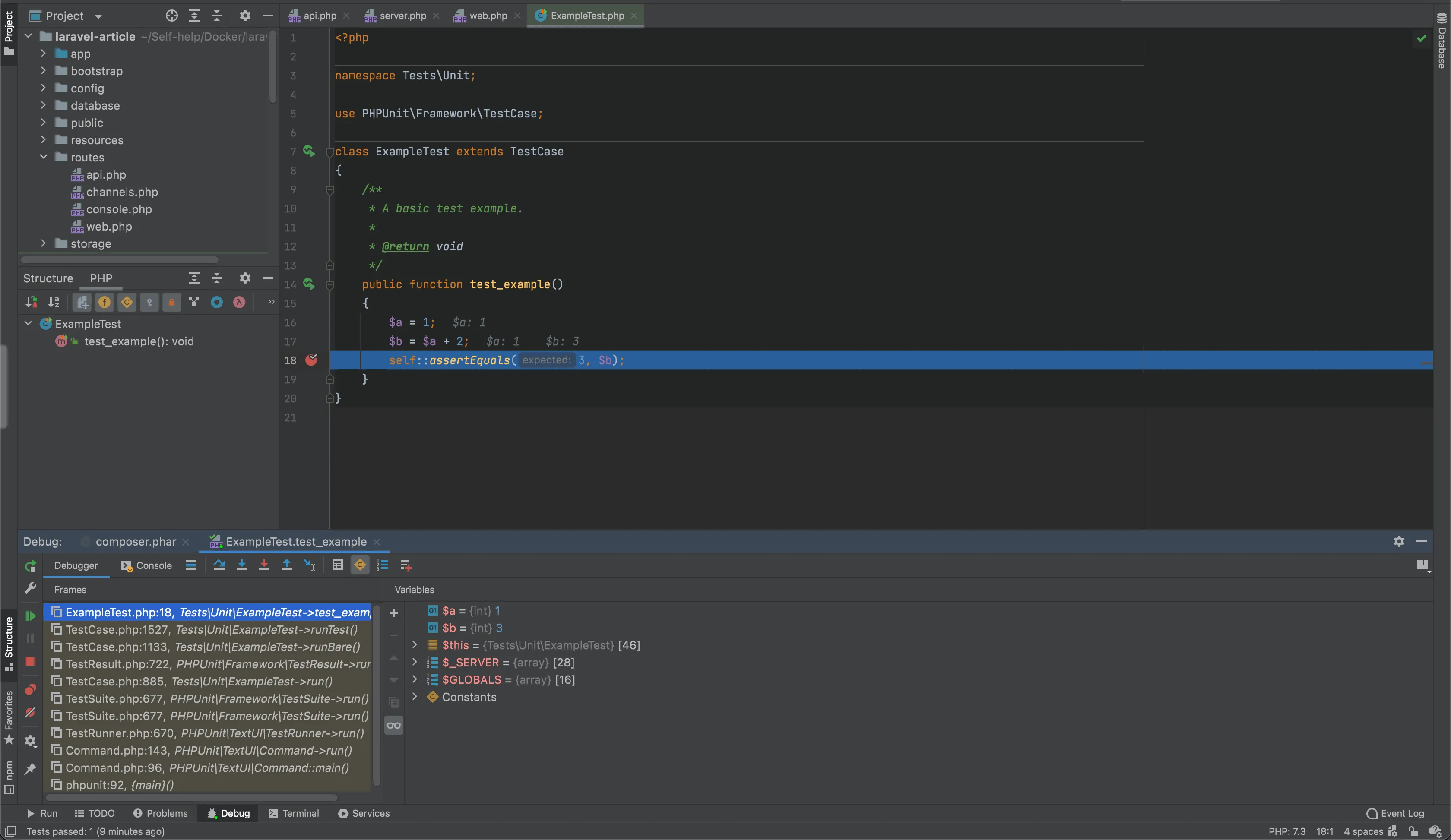Collapse the routes folder
The image size is (1451, 840).
click(44, 157)
